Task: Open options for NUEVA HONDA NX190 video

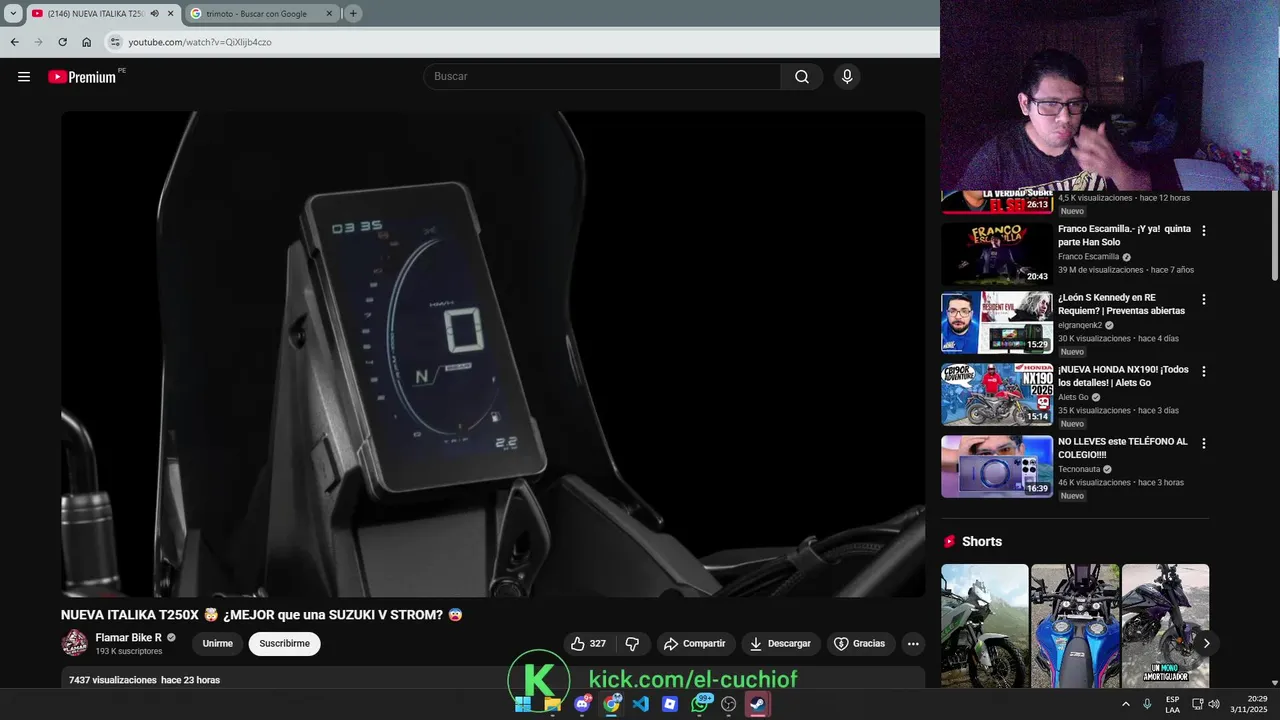Action: point(1204,371)
